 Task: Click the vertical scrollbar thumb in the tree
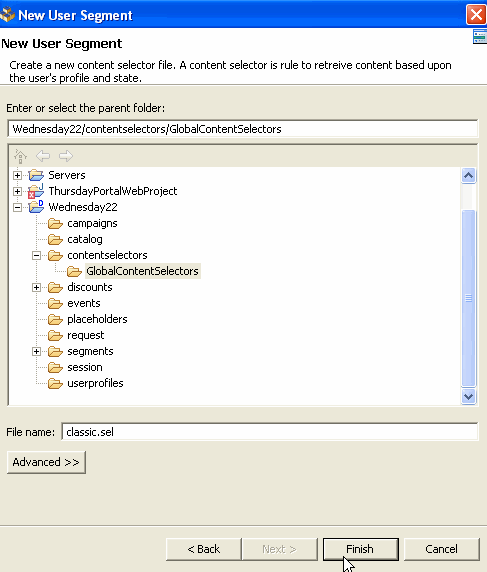(x=468, y=298)
